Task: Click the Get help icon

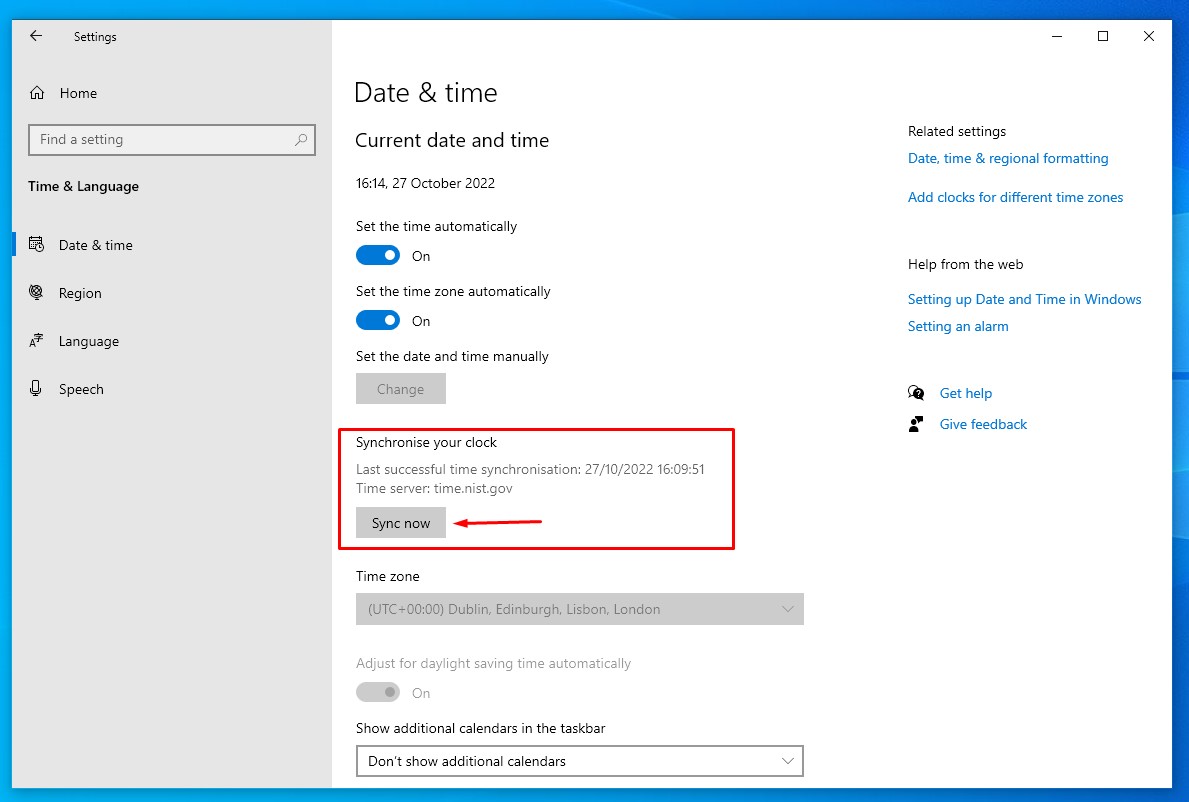Action: (916, 393)
